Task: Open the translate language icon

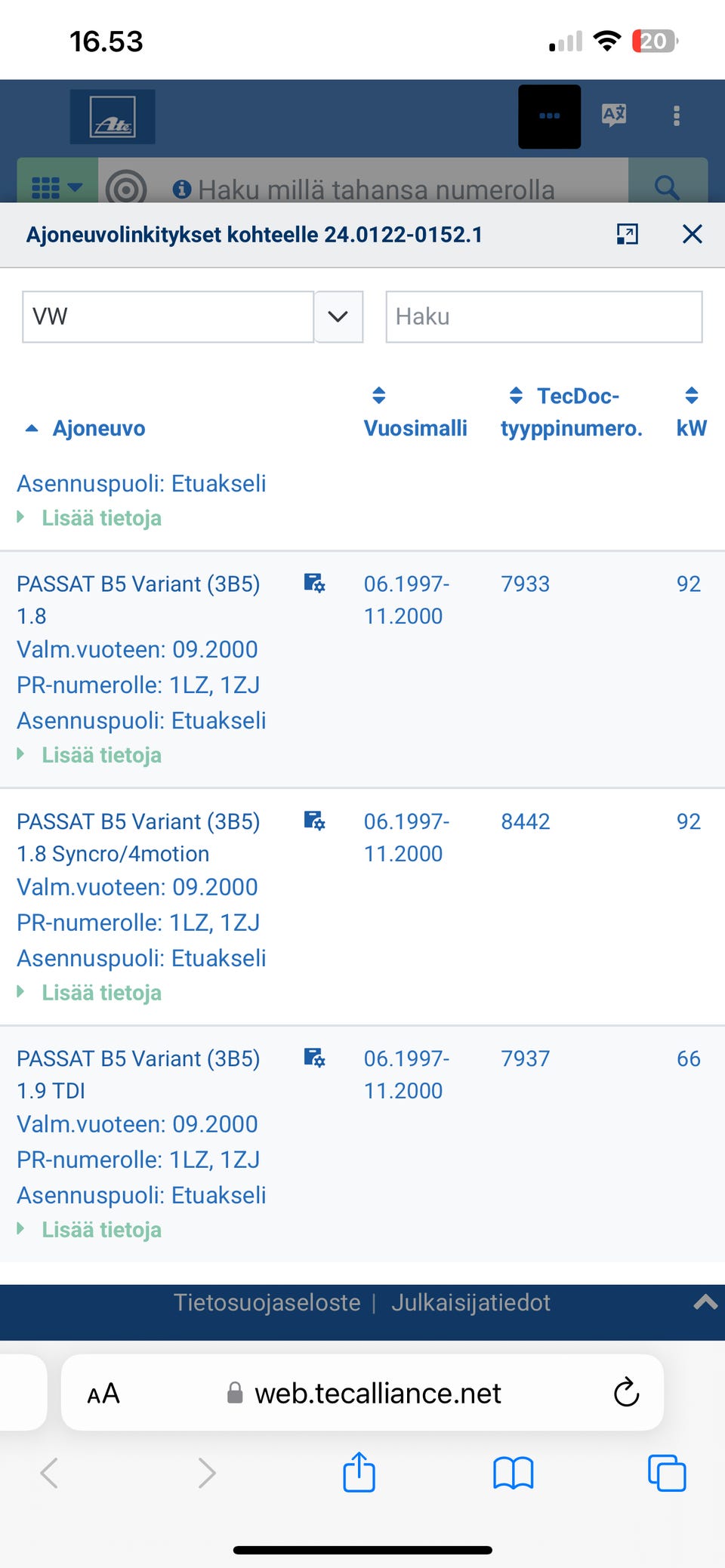Action: 613,115
